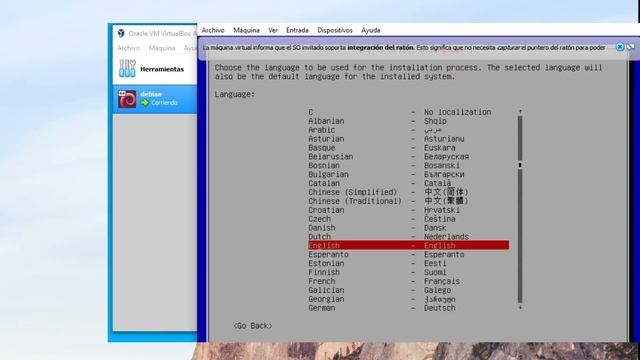Select Asturian language row
This screenshot has height=360, width=640.
[x=409, y=139]
